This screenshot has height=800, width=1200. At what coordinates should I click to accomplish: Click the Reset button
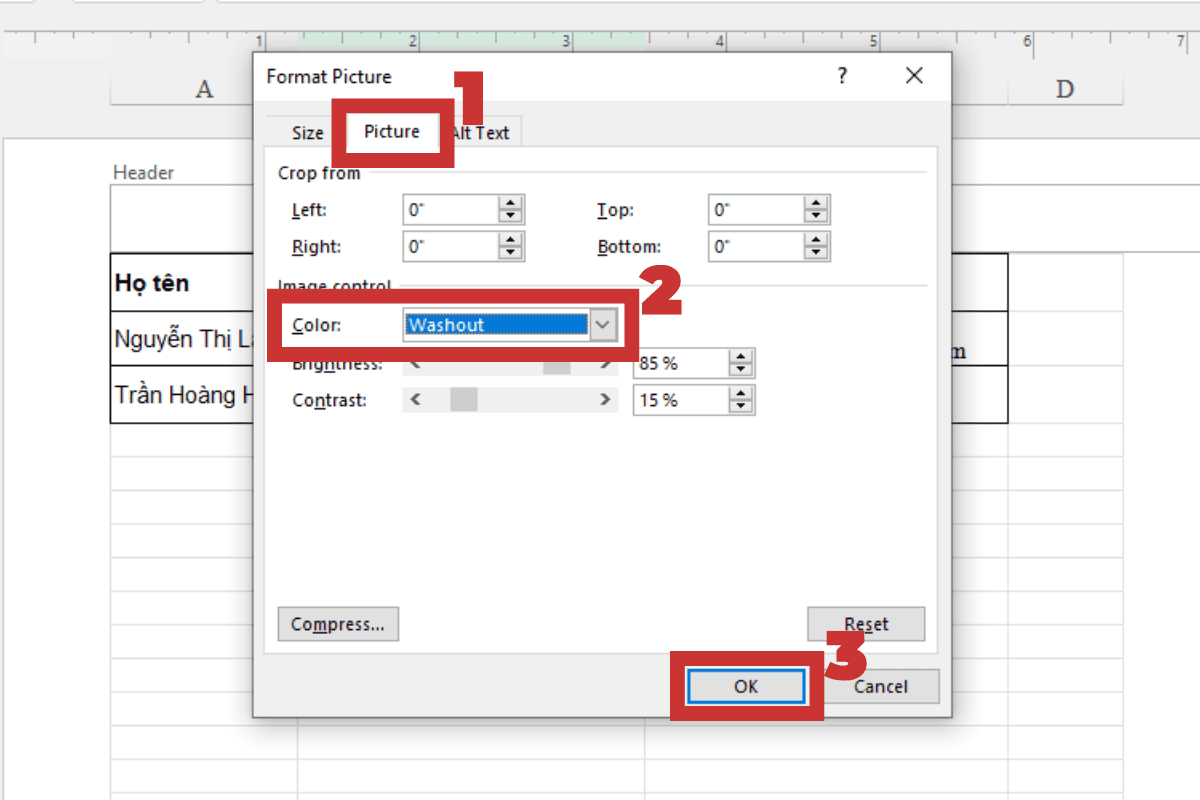865,624
